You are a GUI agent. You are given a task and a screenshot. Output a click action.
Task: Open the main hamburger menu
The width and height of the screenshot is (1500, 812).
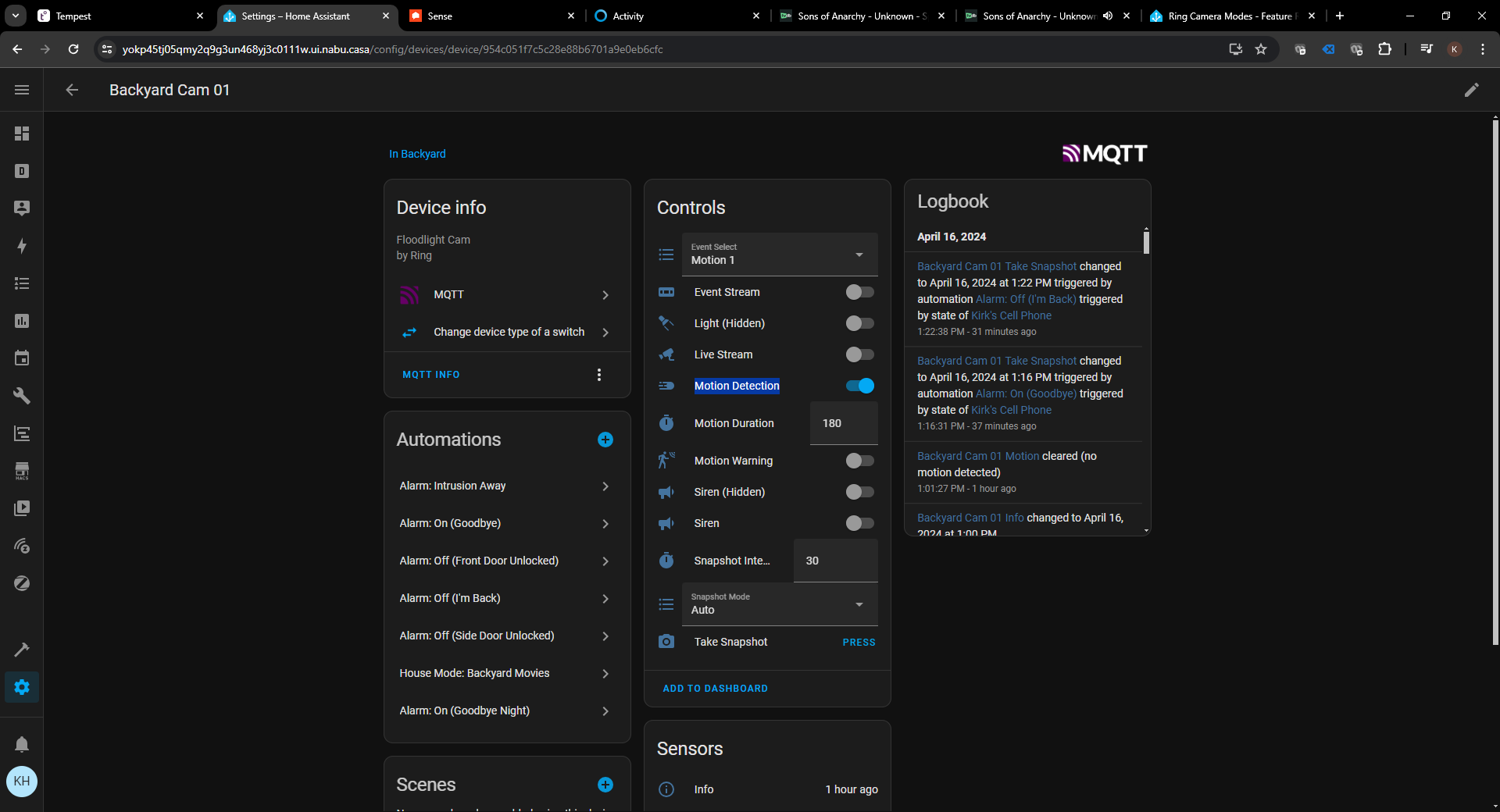pyautogui.click(x=22, y=89)
